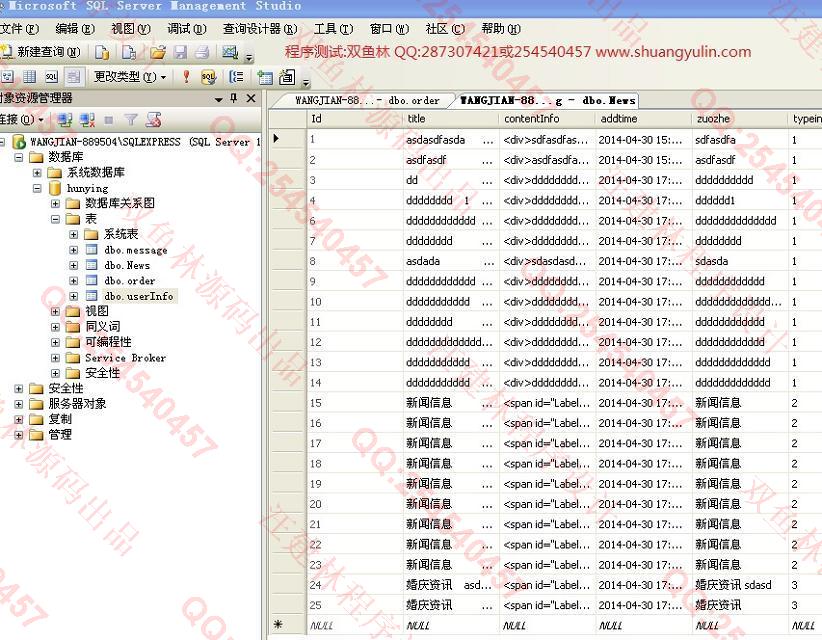This screenshot has width=822, height=640.
Task: Click the WANGJIAN-889504\SQLEXPRESS server node
Action: coord(145,142)
